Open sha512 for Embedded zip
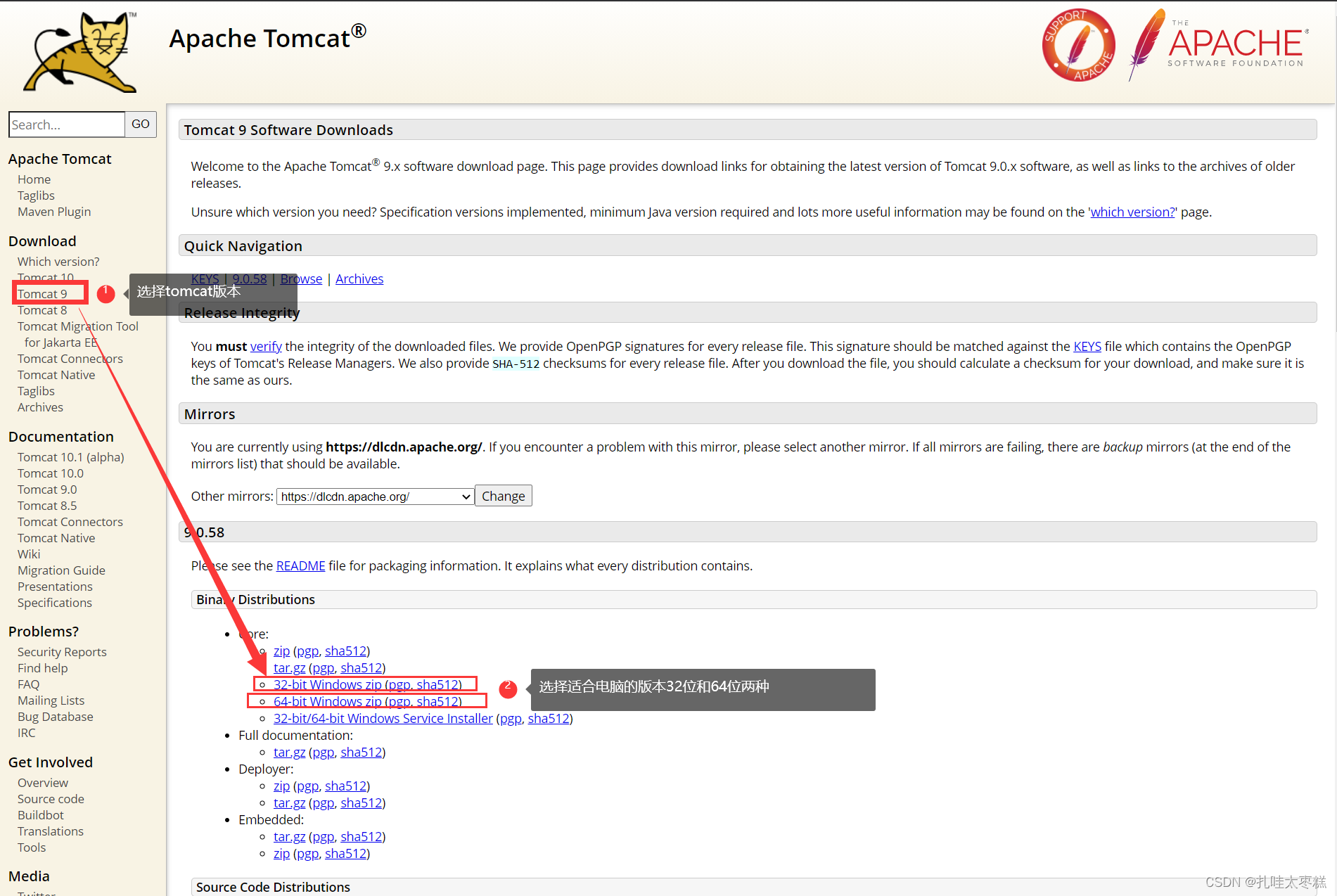Image resolution: width=1337 pixels, height=896 pixels. (x=345, y=853)
